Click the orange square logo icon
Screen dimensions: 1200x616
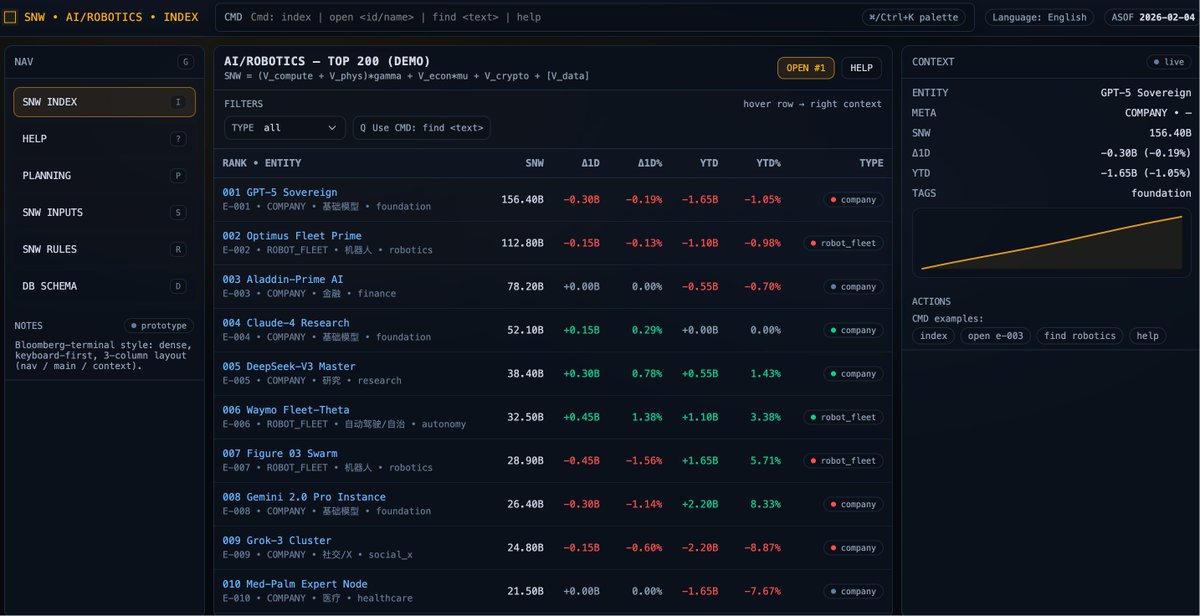(10, 17)
